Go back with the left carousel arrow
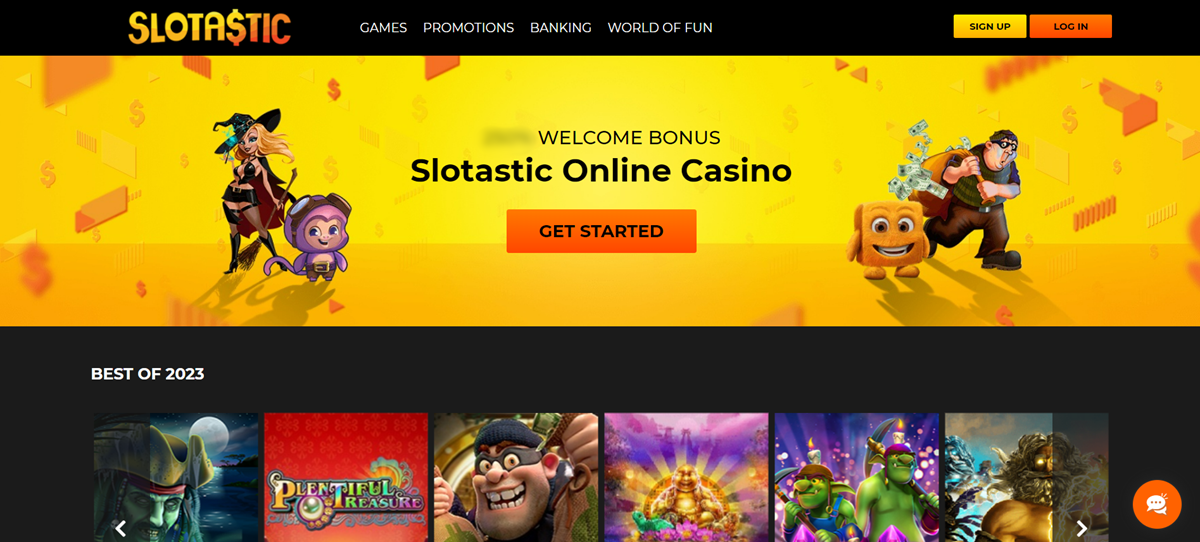Image resolution: width=1200 pixels, height=542 pixels. [120, 528]
